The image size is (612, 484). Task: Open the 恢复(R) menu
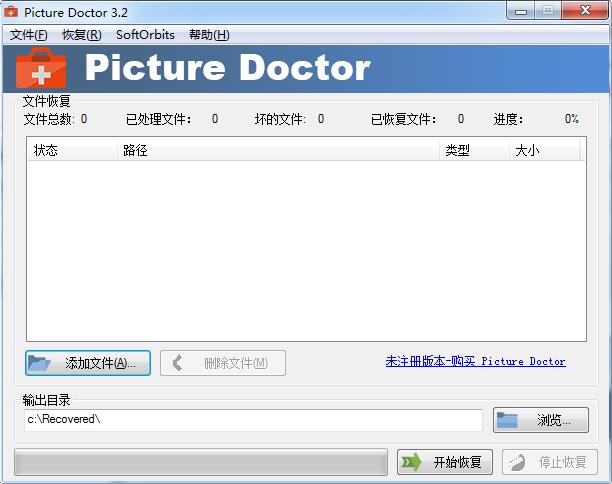(x=82, y=35)
